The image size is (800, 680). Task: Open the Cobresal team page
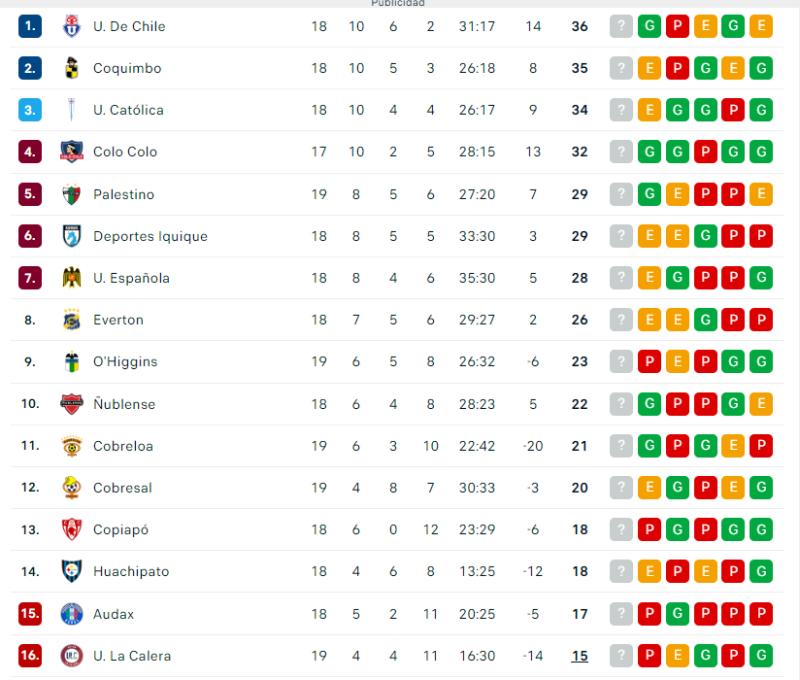(123, 488)
